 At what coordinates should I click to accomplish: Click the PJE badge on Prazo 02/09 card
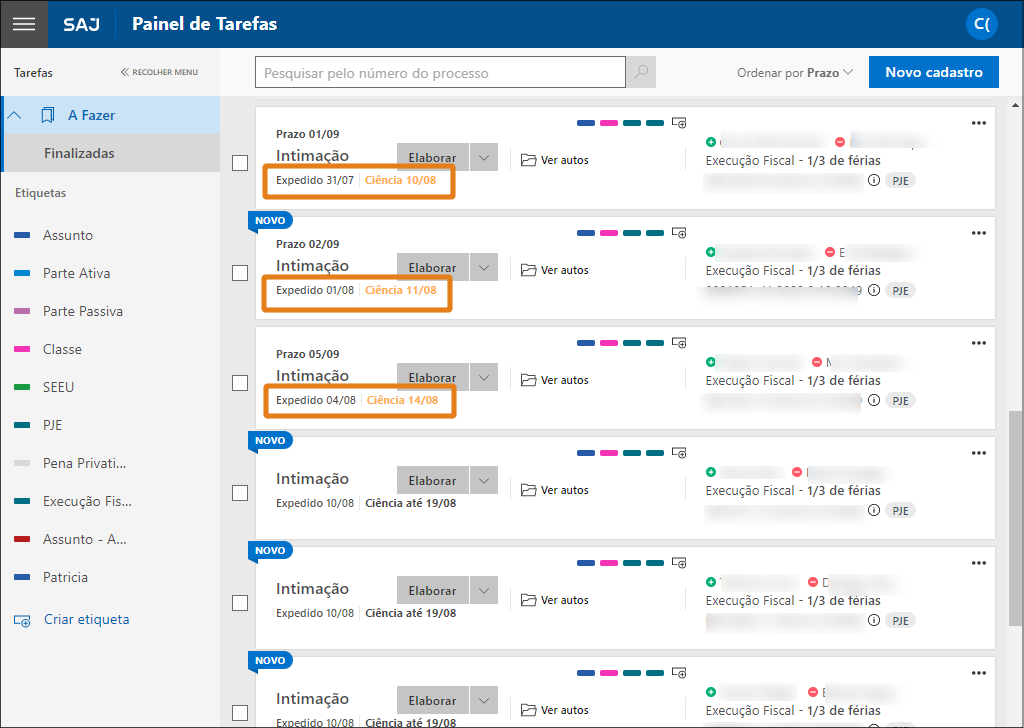[x=901, y=291]
